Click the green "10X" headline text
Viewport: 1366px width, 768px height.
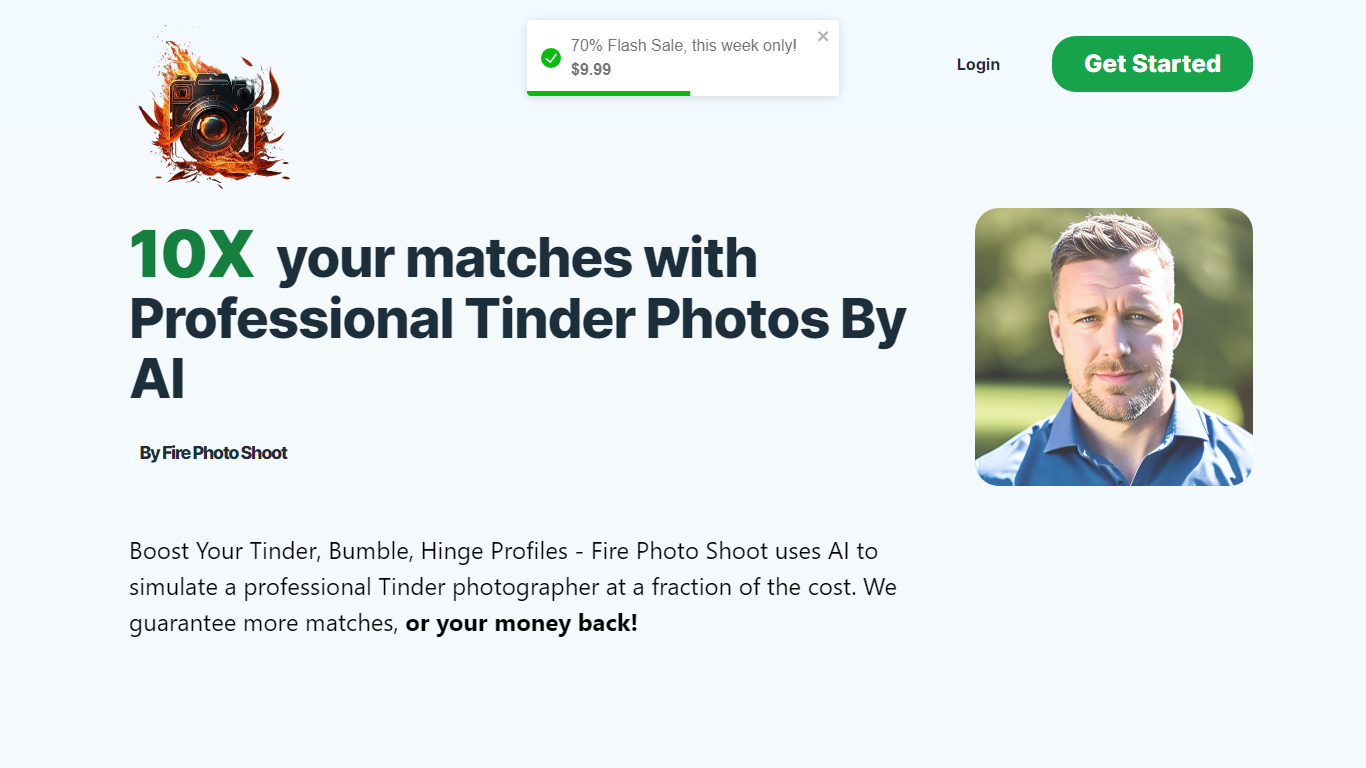tap(193, 255)
